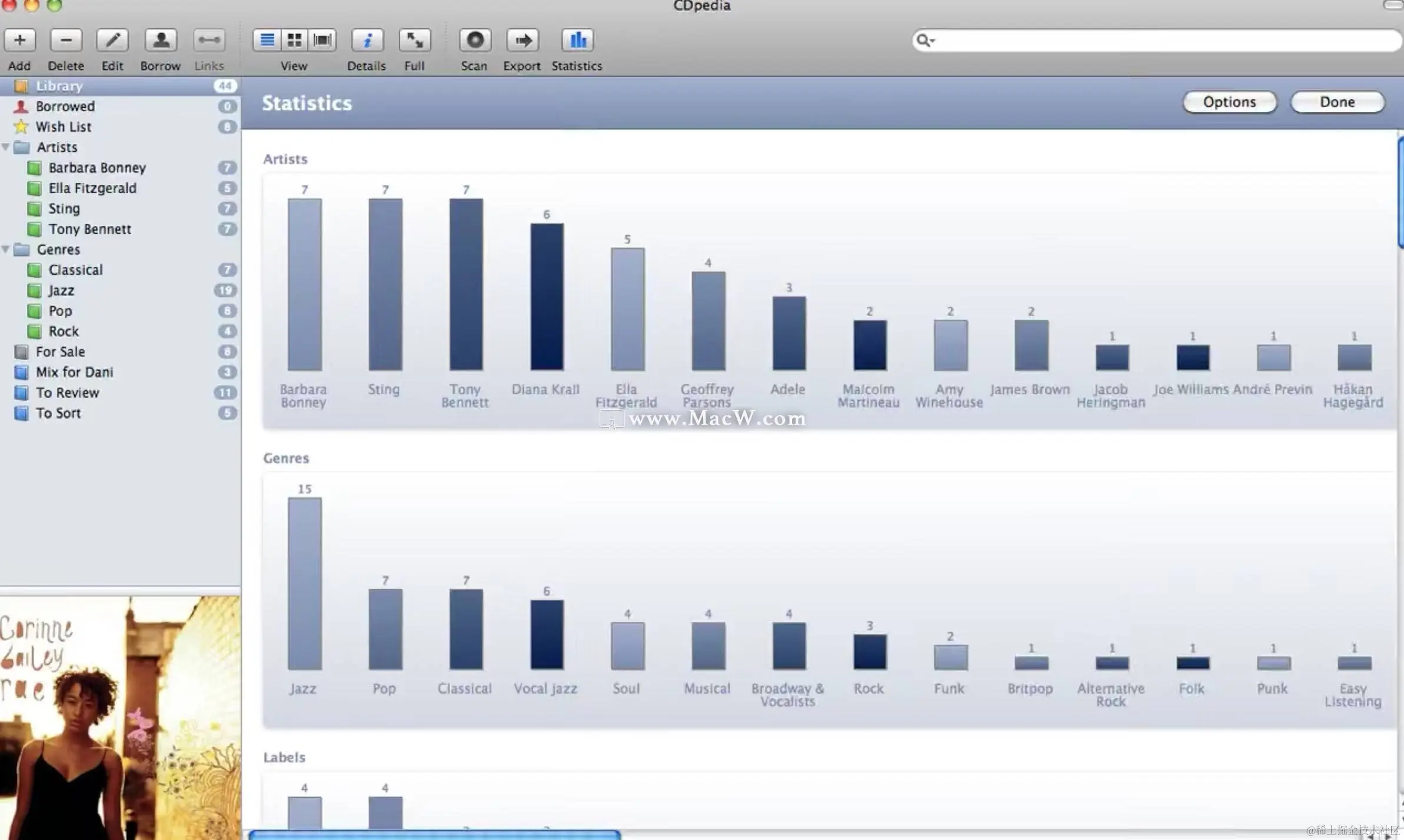This screenshot has height=840, width=1404.
Task: Open the For Sale collection
Action: tap(120, 352)
